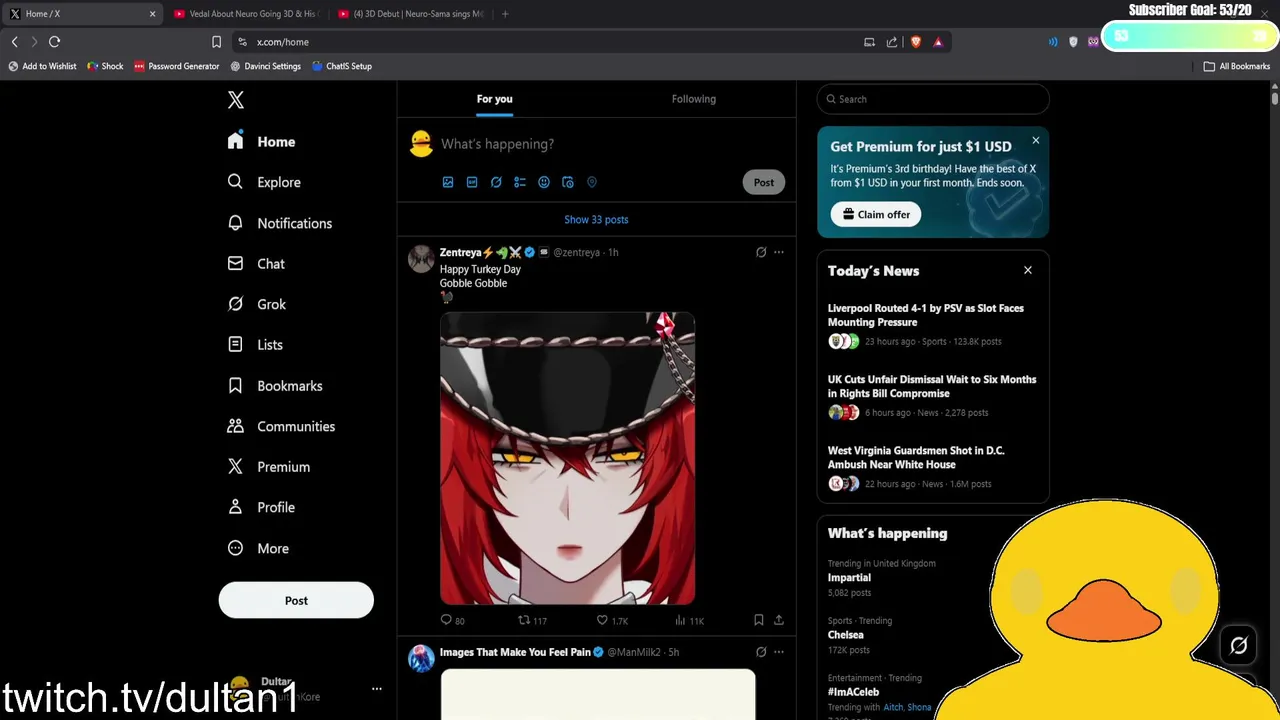This screenshot has height=720, width=1280.
Task: Reload the page in browser toolbar
Action: (x=55, y=42)
